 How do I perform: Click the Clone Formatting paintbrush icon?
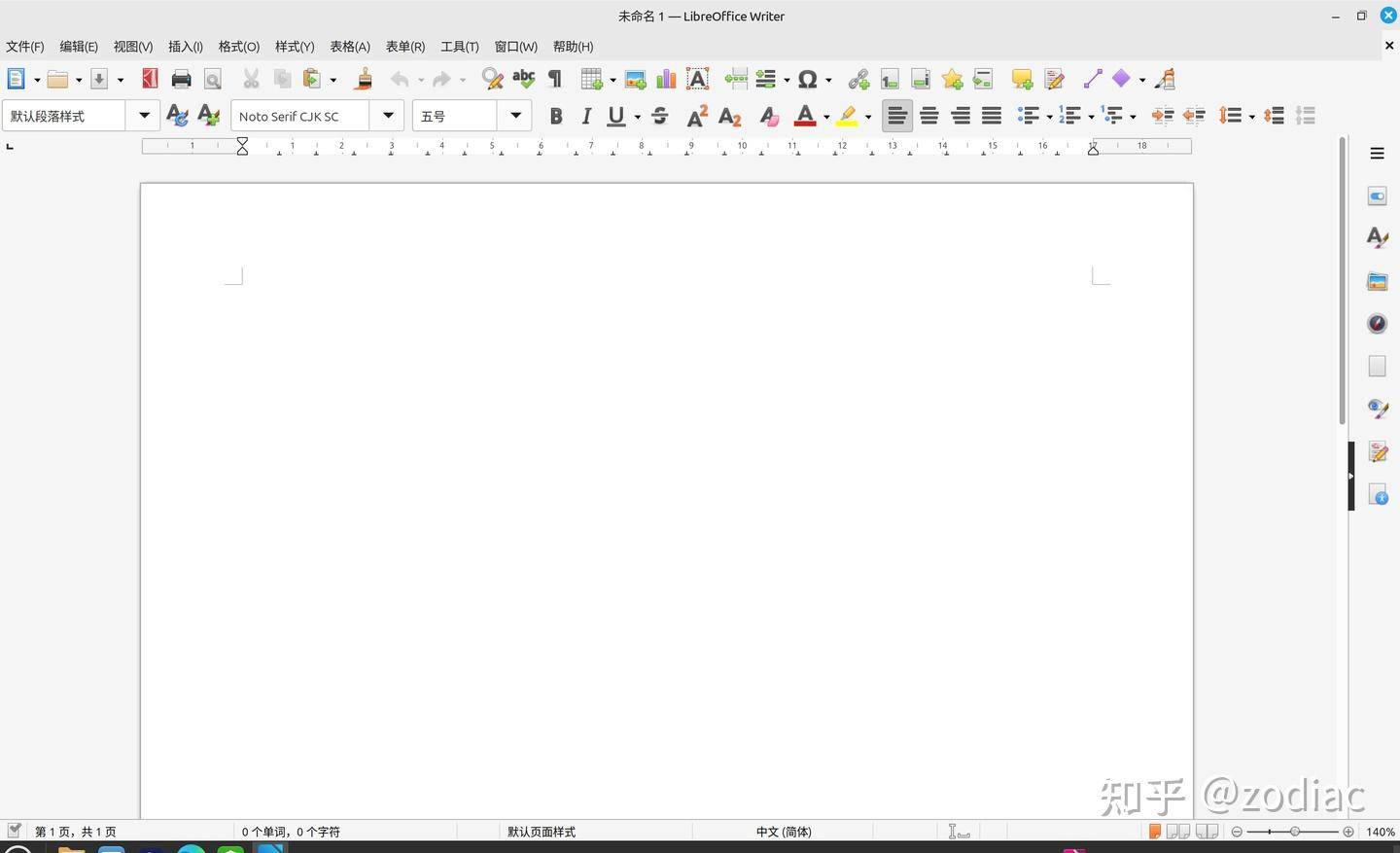click(x=365, y=79)
